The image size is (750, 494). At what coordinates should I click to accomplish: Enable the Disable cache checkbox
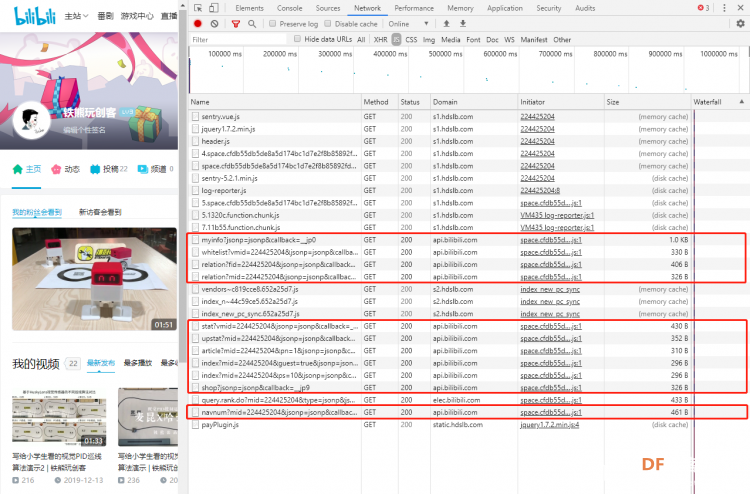point(328,23)
